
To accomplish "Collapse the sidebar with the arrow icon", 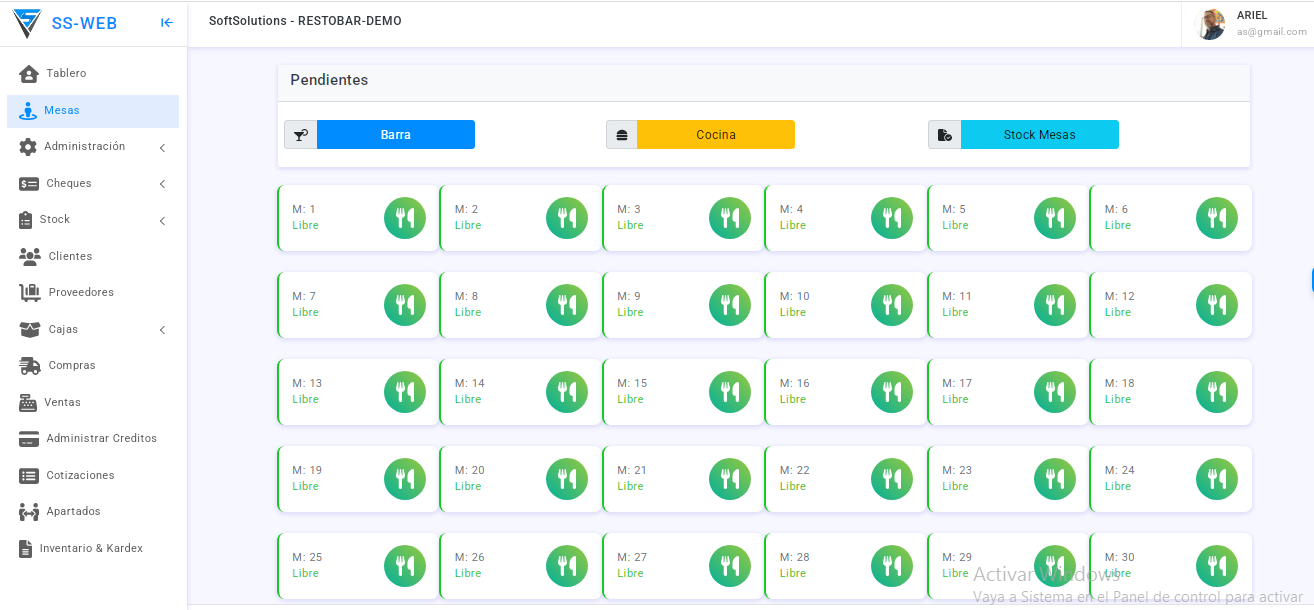I will (167, 23).
